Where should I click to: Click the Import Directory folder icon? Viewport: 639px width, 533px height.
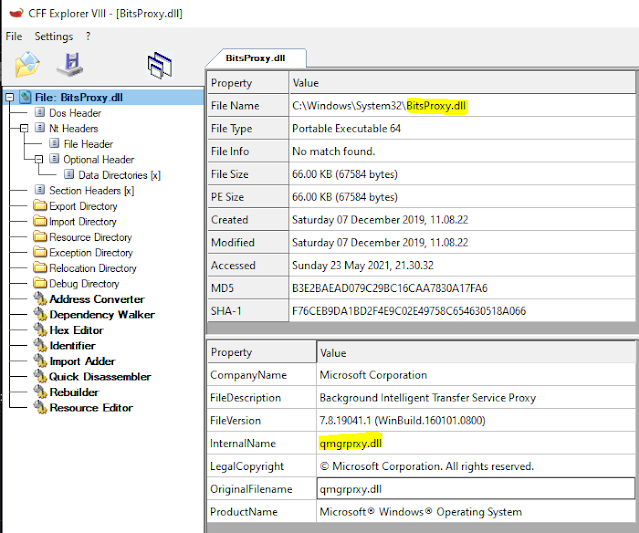click(x=40, y=220)
